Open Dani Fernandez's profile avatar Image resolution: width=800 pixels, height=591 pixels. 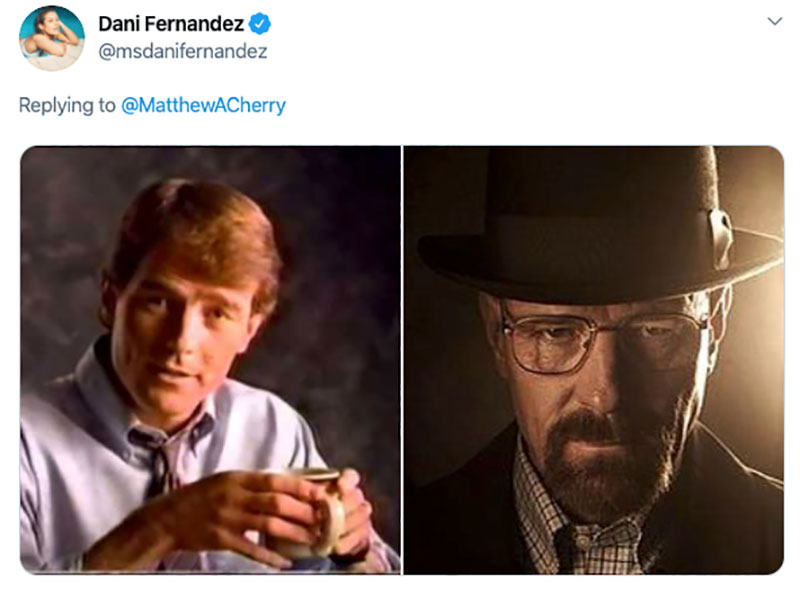pyautogui.click(x=52, y=38)
